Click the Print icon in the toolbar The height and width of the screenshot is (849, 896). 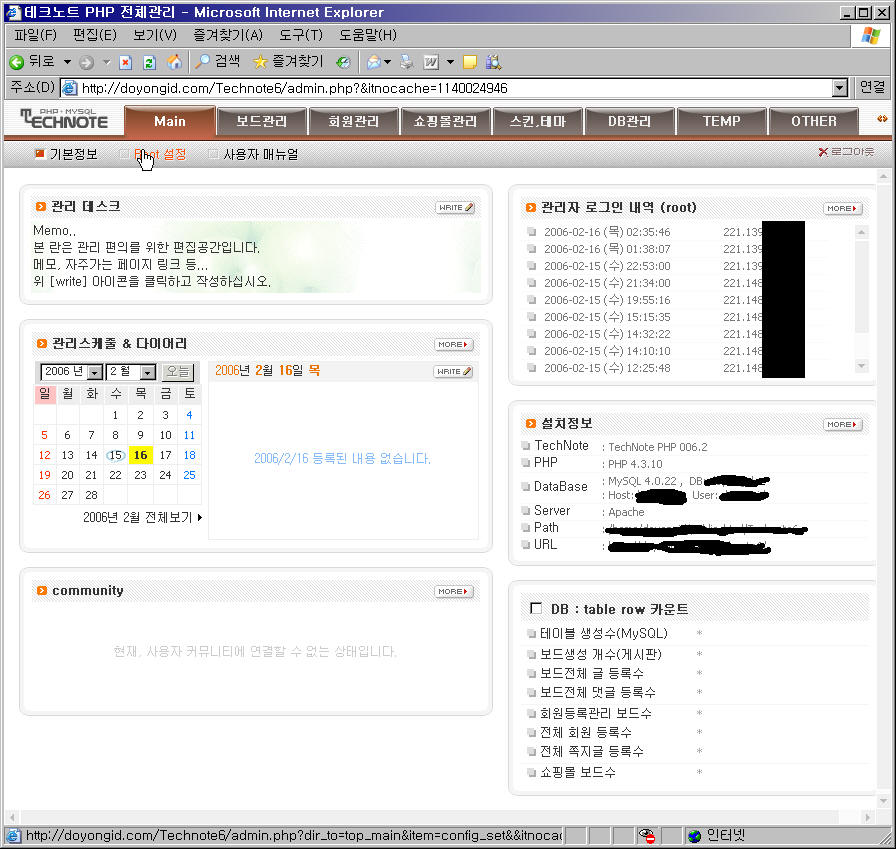tap(406, 62)
